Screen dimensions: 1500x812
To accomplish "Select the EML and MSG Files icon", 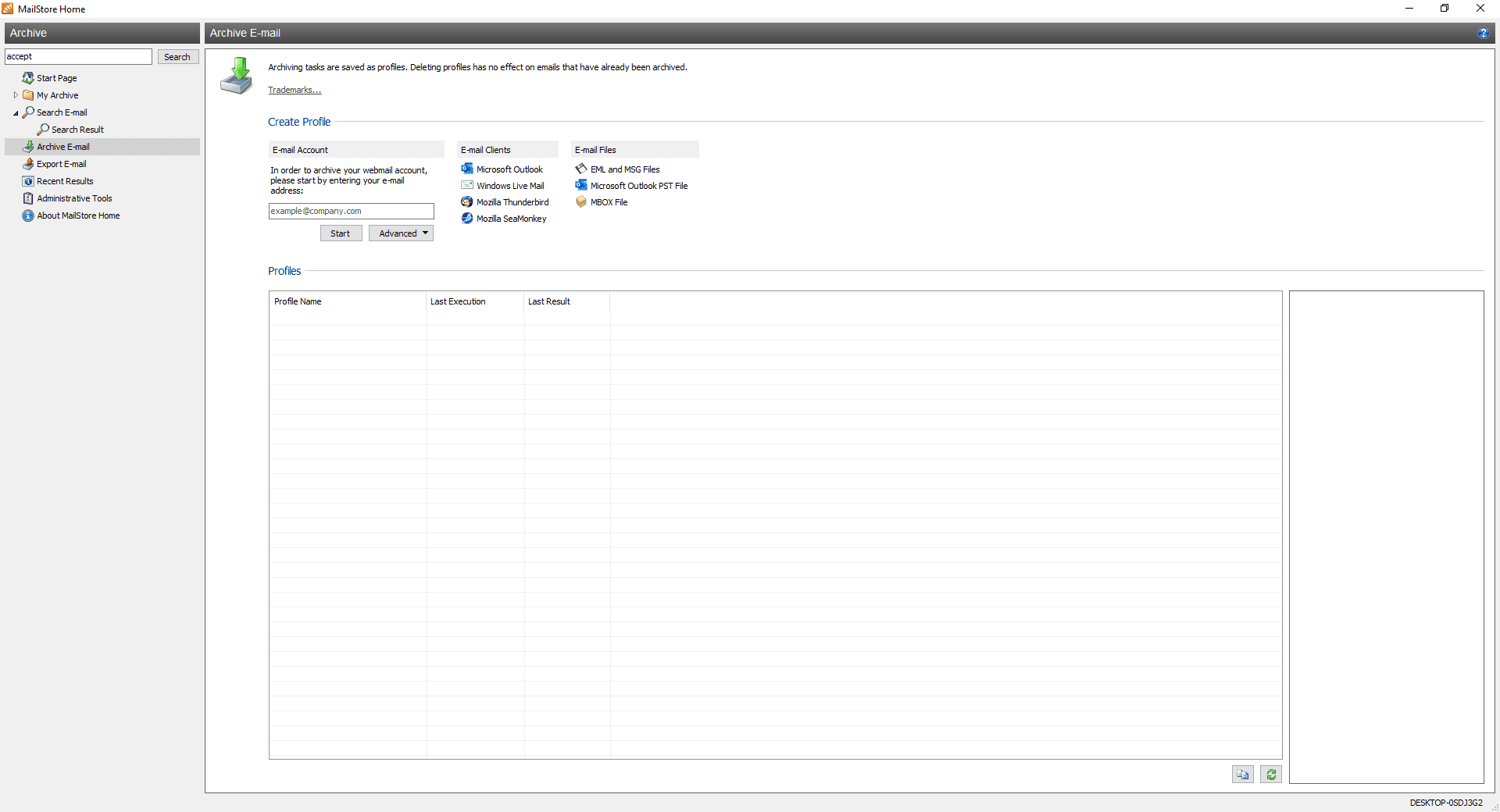I will [x=581, y=169].
